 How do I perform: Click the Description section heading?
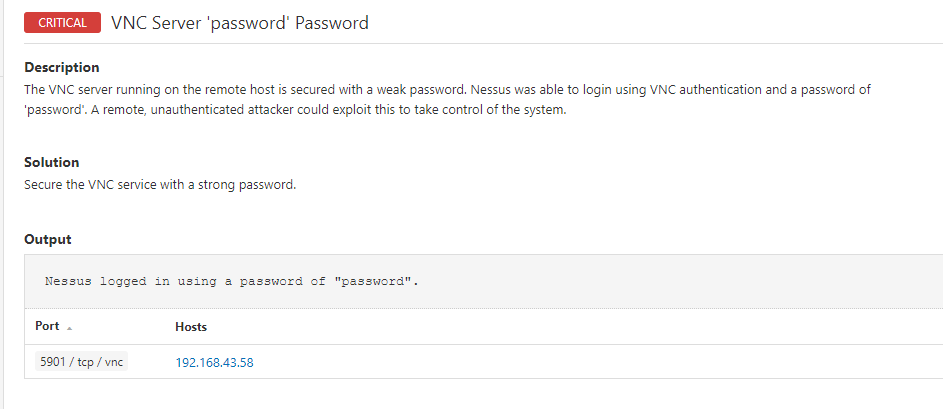(x=61, y=68)
